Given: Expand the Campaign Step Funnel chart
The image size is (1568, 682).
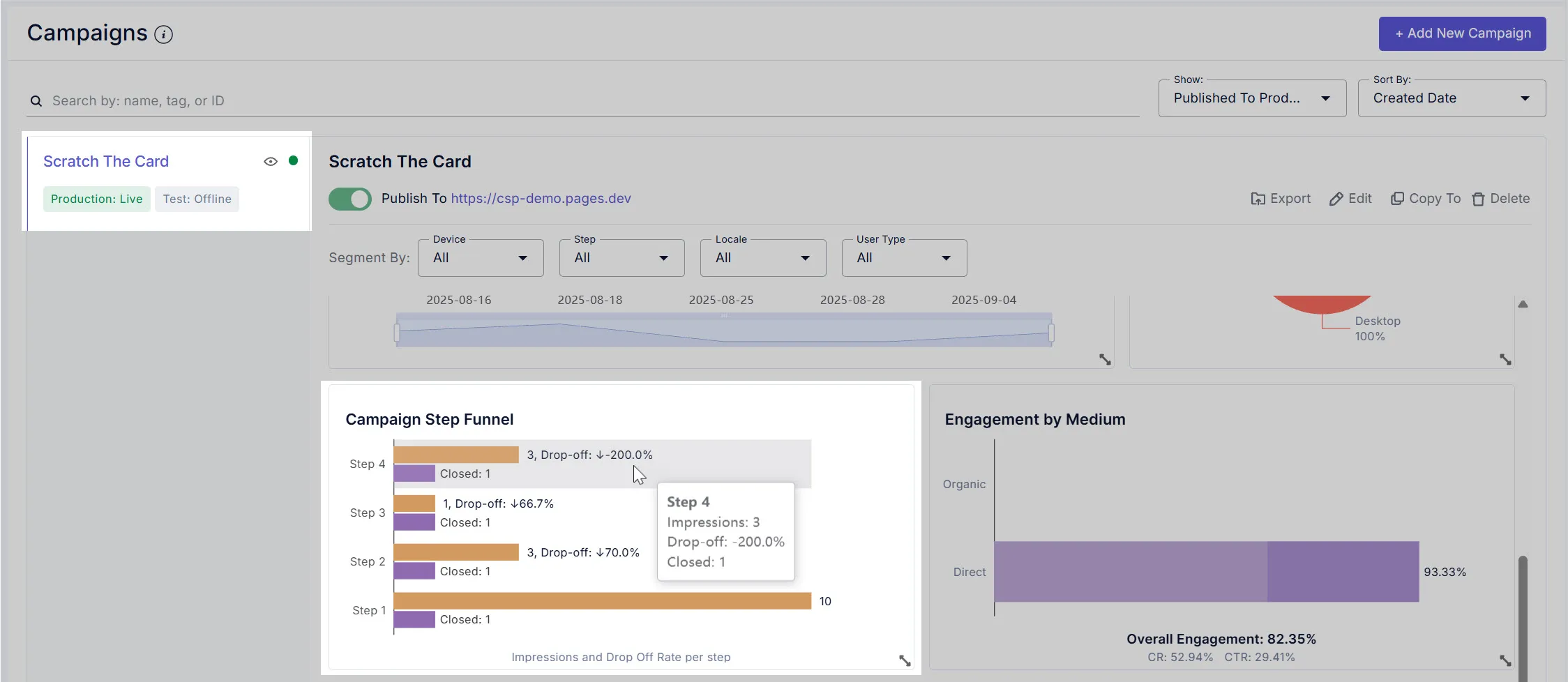Looking at the screenshot, I should pos(905,660).
